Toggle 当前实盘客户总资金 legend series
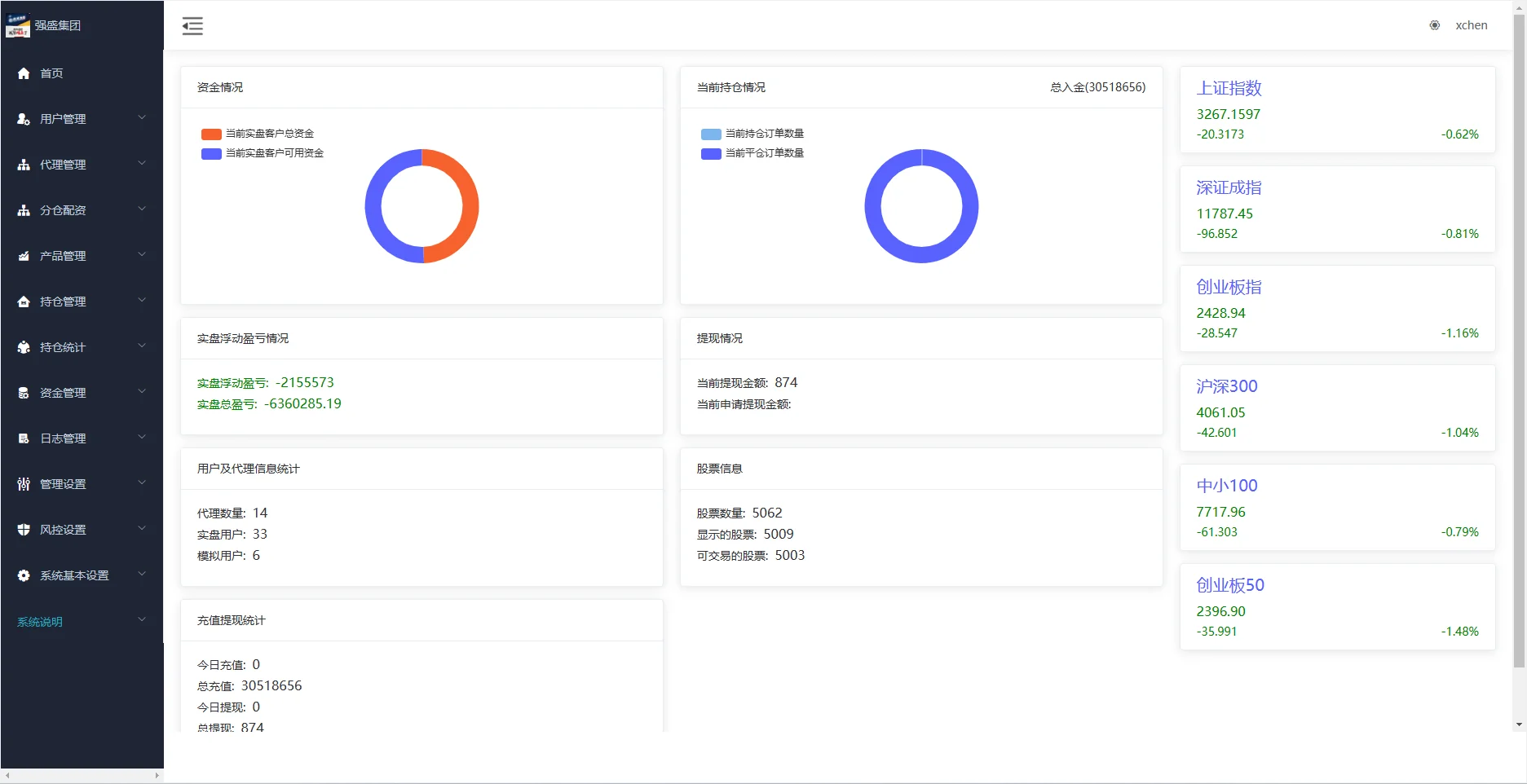 click(x=258, y=134)
